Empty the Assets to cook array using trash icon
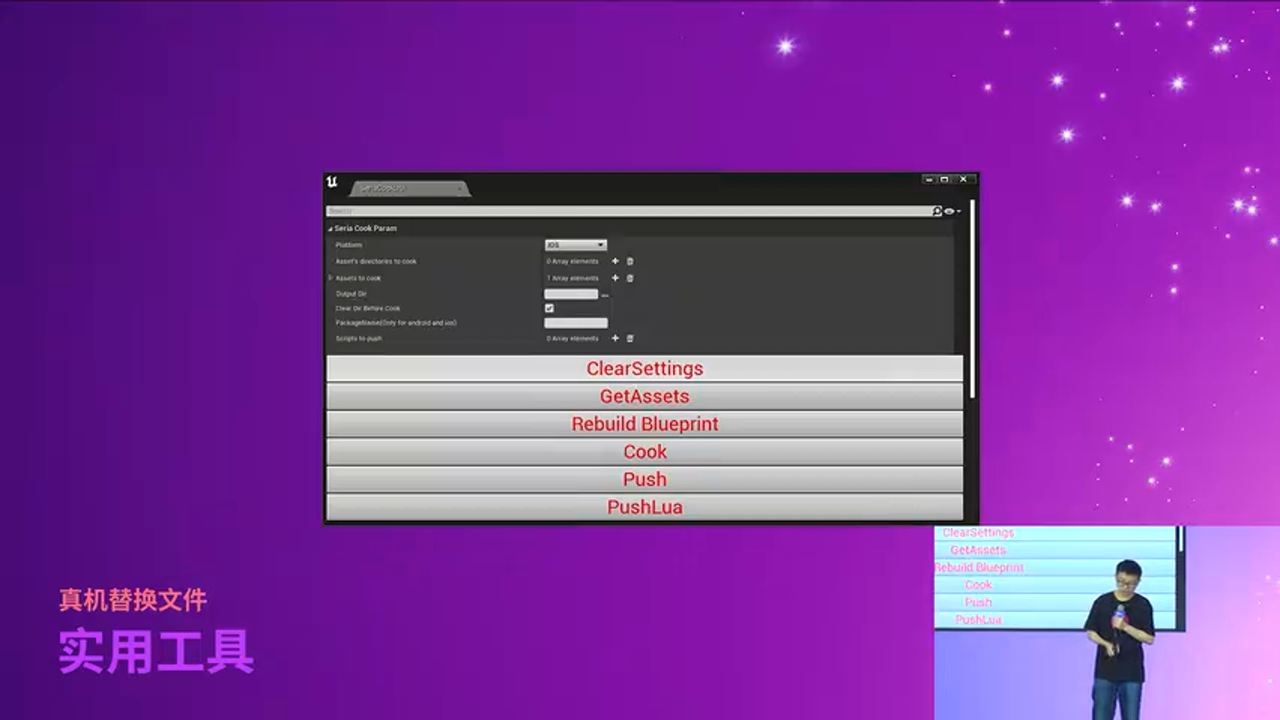1280x720 pixels. click(x=630, y=278)
